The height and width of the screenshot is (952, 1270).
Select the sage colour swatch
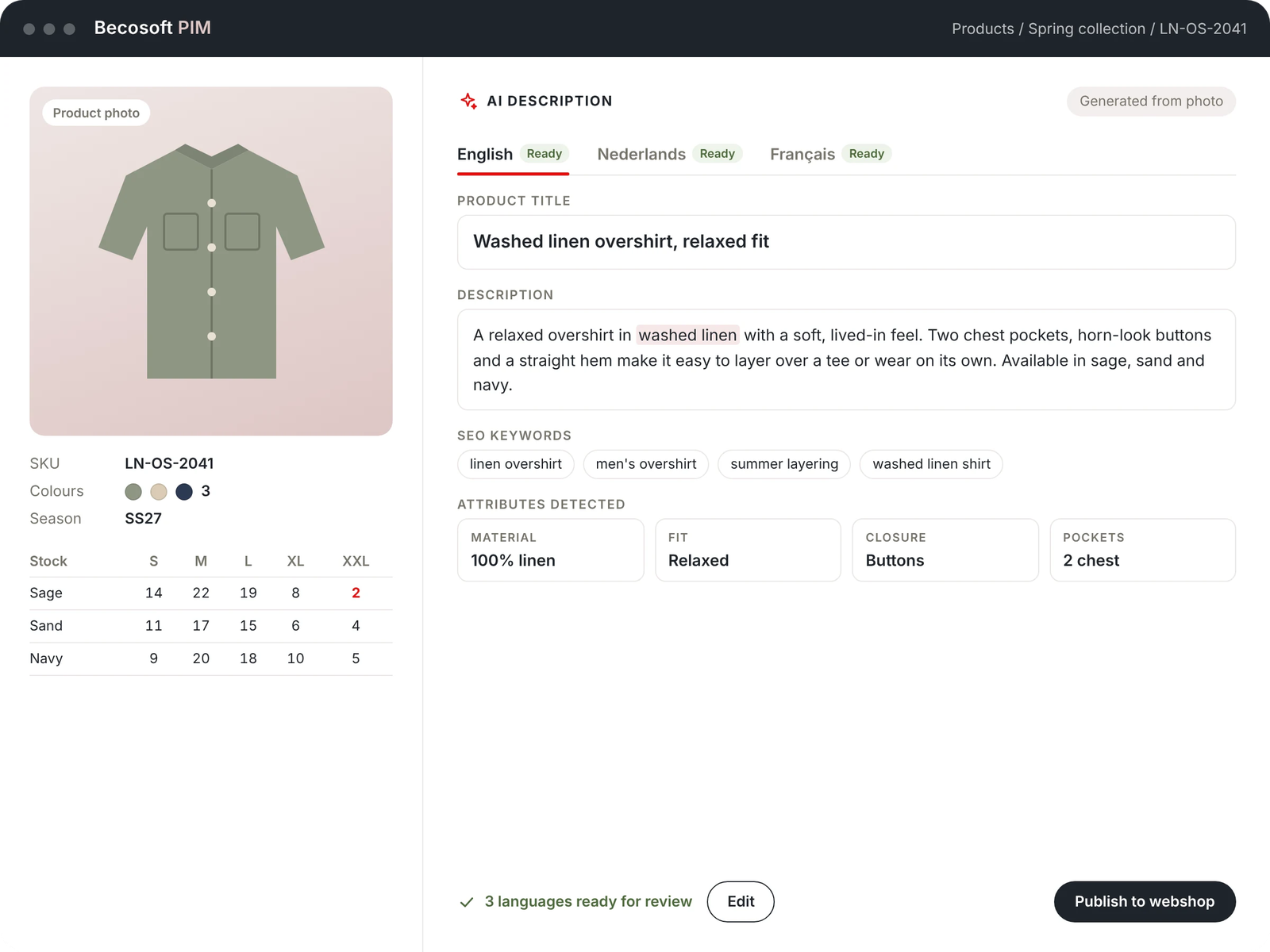pyautogui.click(x=133, y=492)
